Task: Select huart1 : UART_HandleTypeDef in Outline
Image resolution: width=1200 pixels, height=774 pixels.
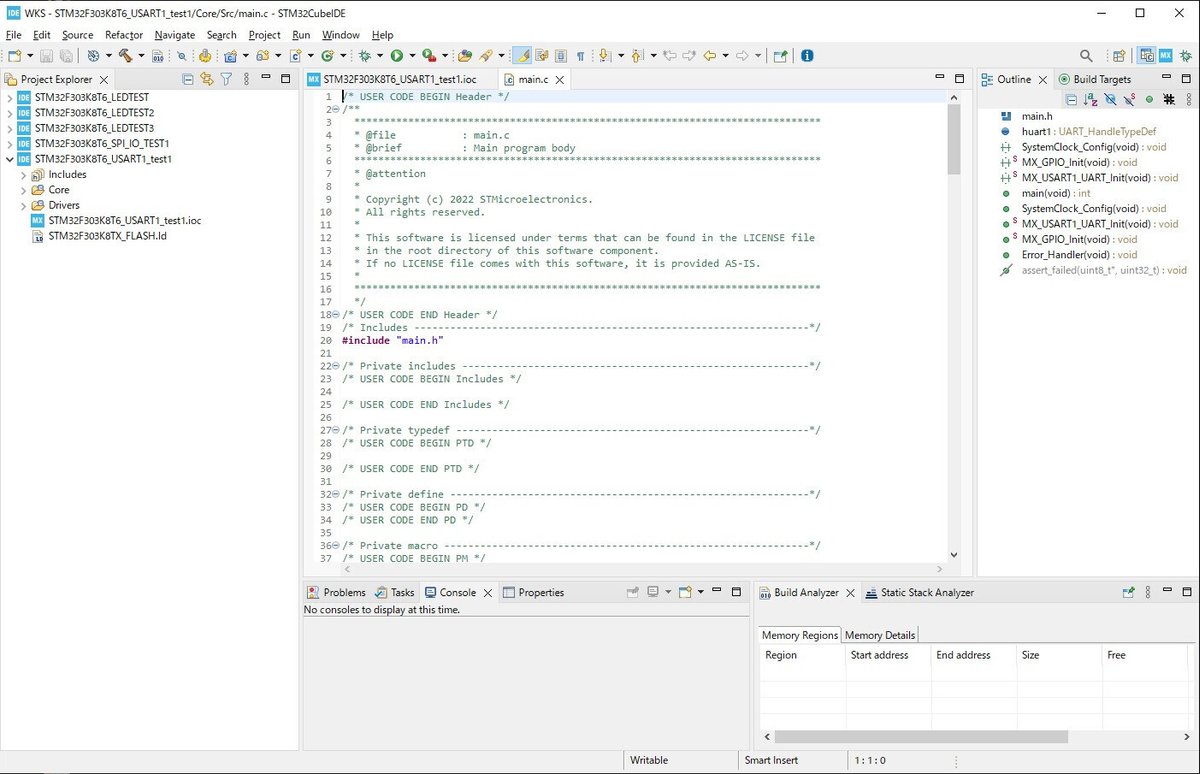Action: click(x=1088, y=131)
